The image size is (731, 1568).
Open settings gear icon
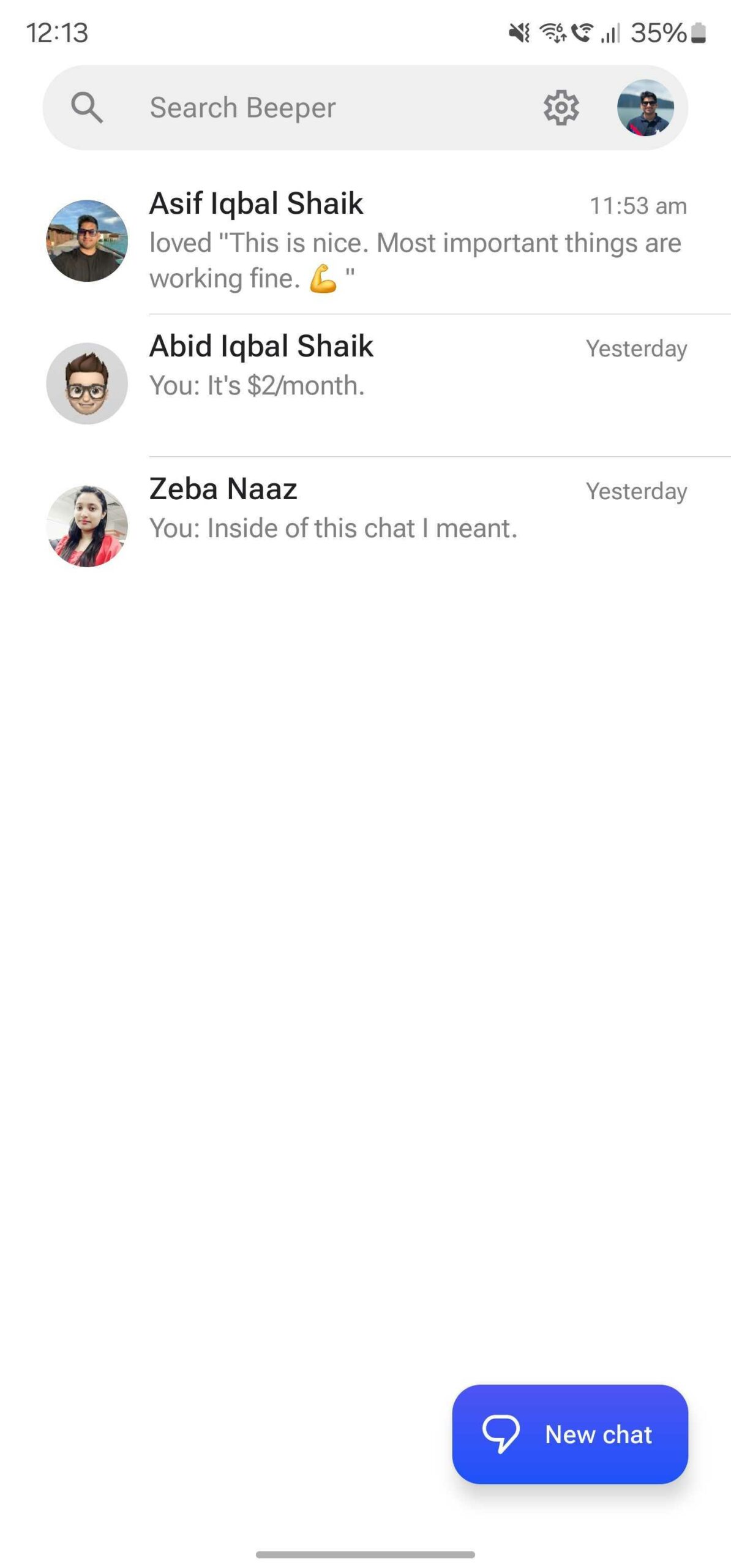click(561, 108)
